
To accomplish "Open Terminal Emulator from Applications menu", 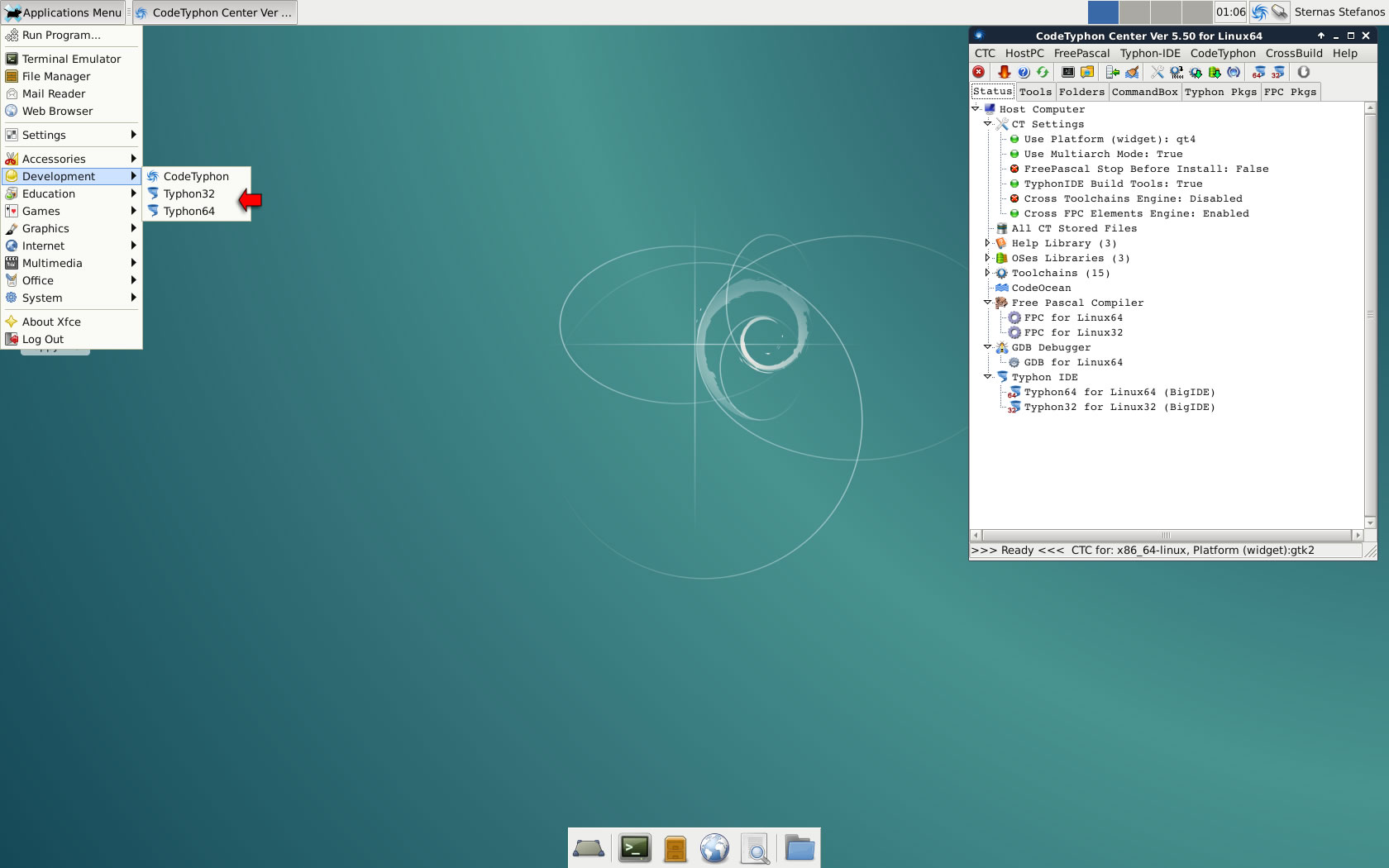I will click(x=71, y=59).
